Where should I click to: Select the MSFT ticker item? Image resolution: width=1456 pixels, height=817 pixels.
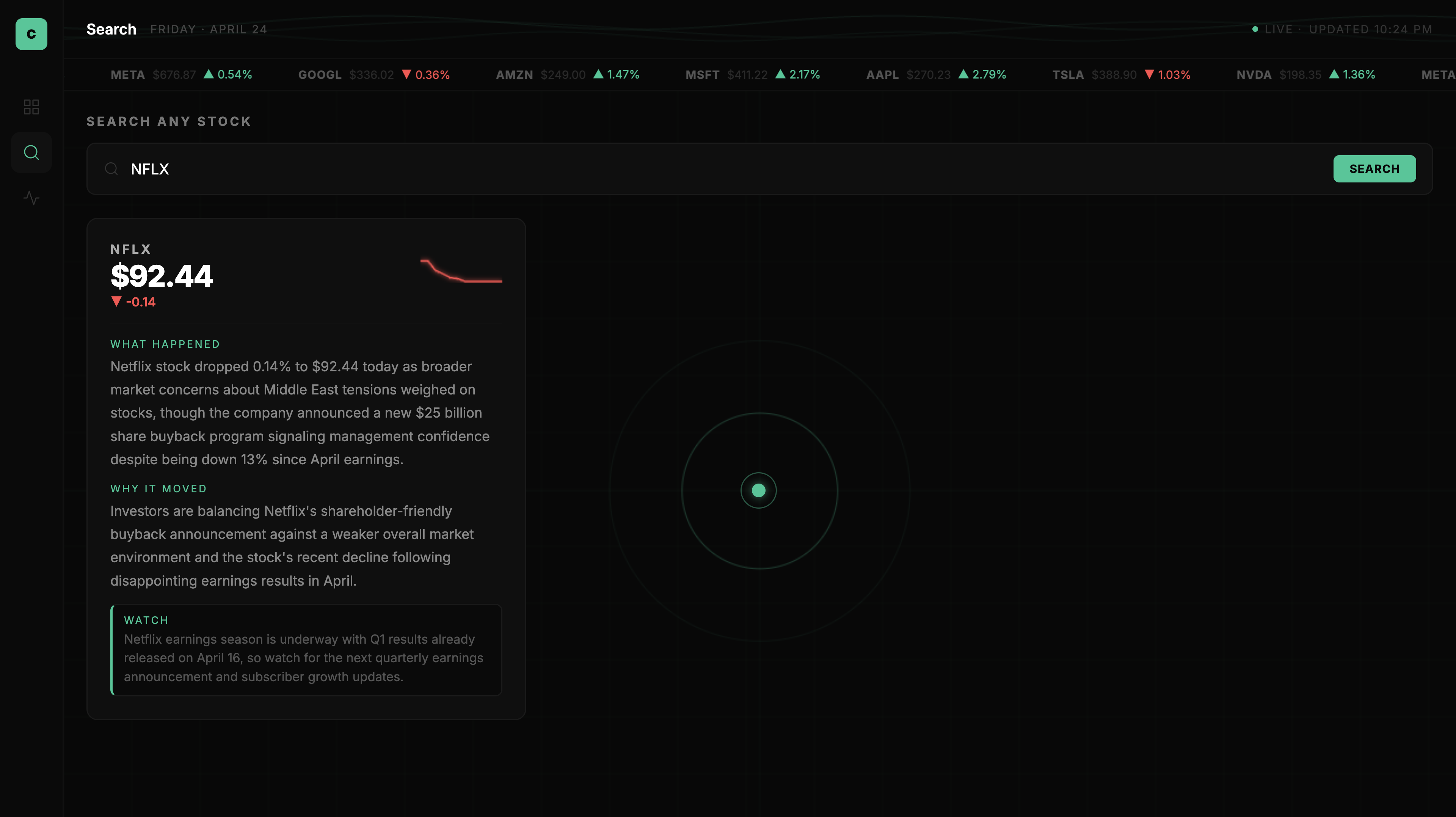point(752,75)
